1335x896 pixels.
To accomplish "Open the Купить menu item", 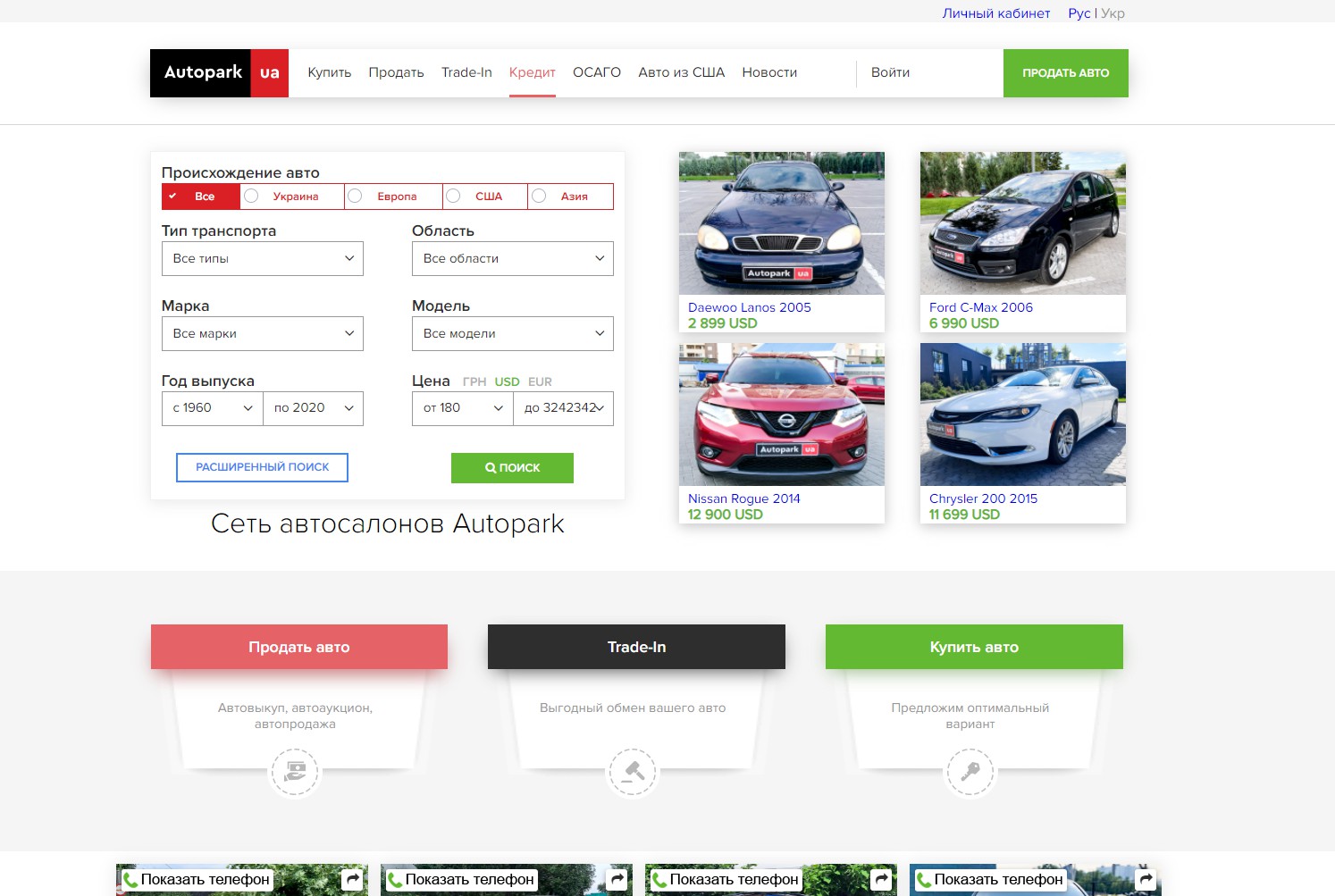I will (x=330, y=72).
